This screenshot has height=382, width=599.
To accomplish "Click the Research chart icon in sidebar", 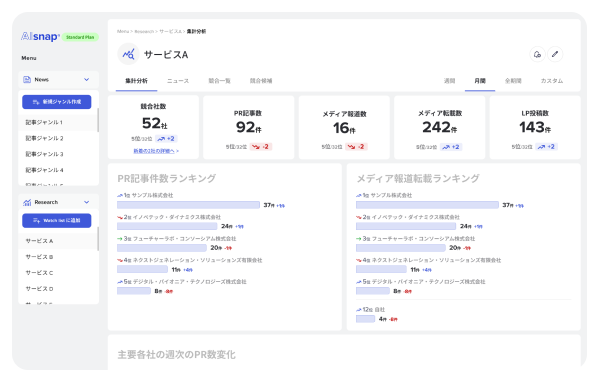I will [27, 202].
